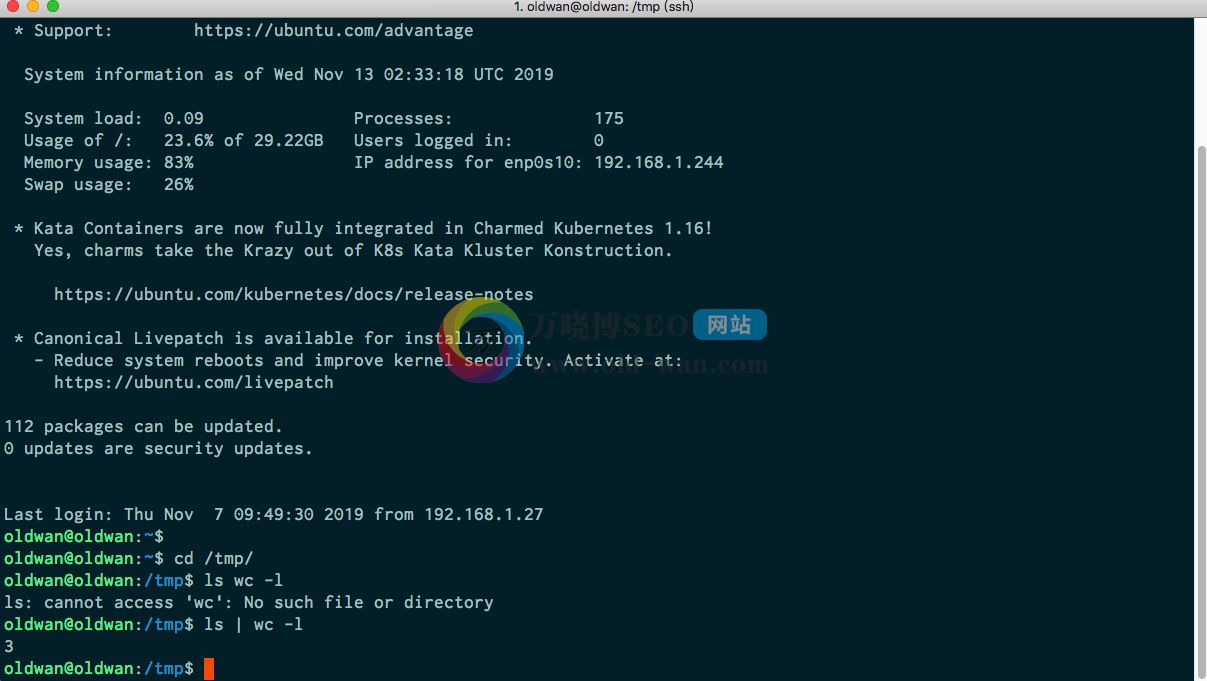Click the red close window button
The height and width of the screenshot is (681, 1207).
(12, 7)
